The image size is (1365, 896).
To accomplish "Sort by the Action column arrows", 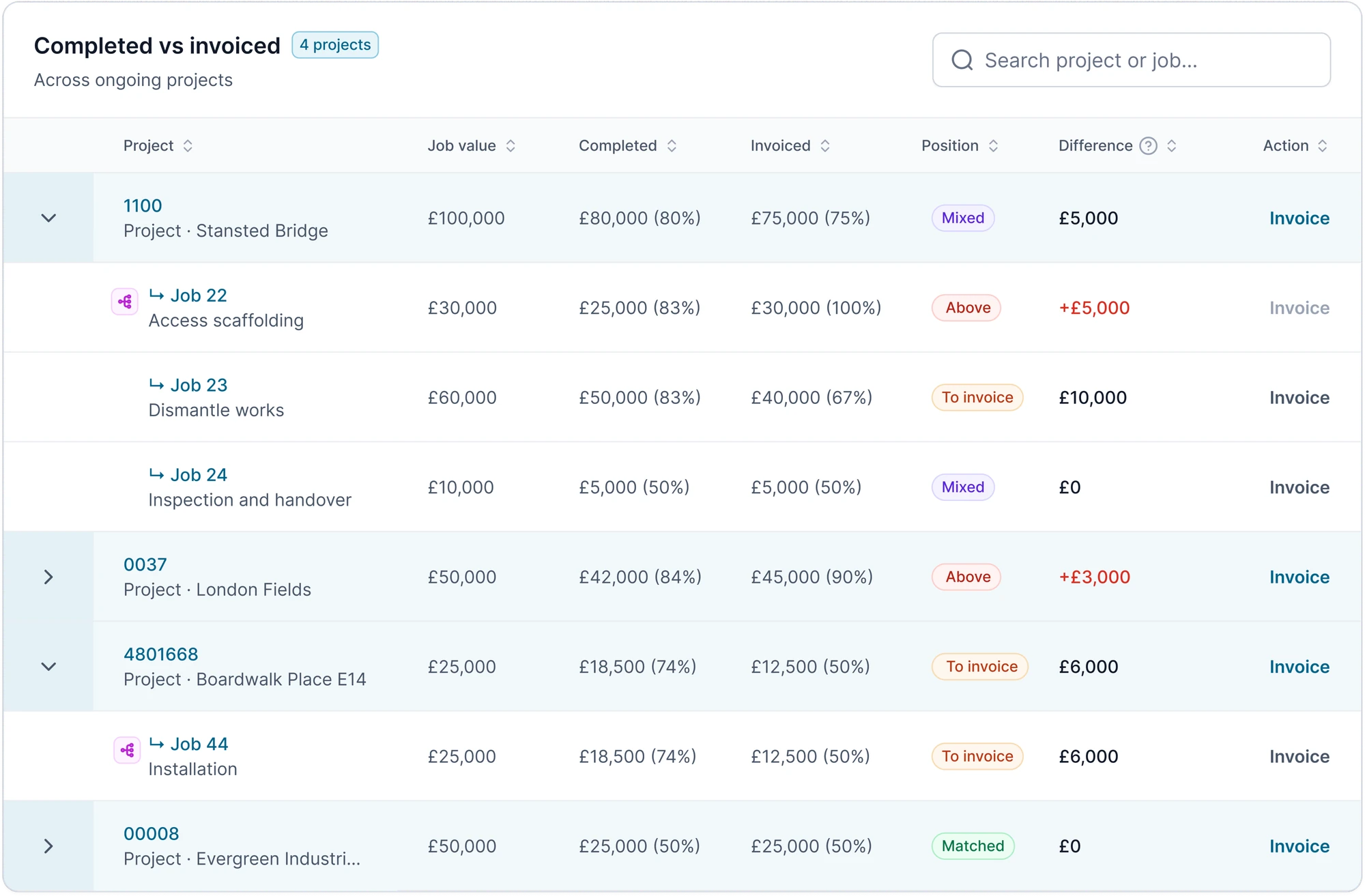I will point(1323,145).
